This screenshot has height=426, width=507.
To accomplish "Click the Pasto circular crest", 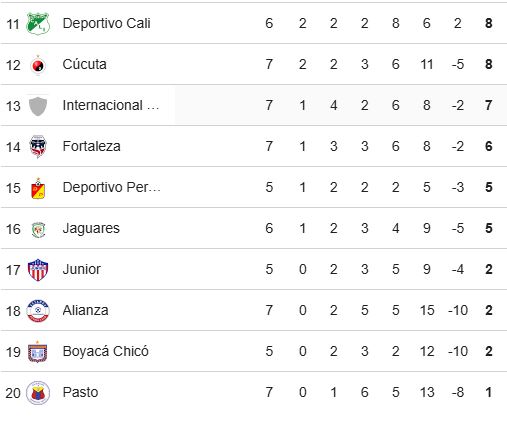I will tap(38, 393).
